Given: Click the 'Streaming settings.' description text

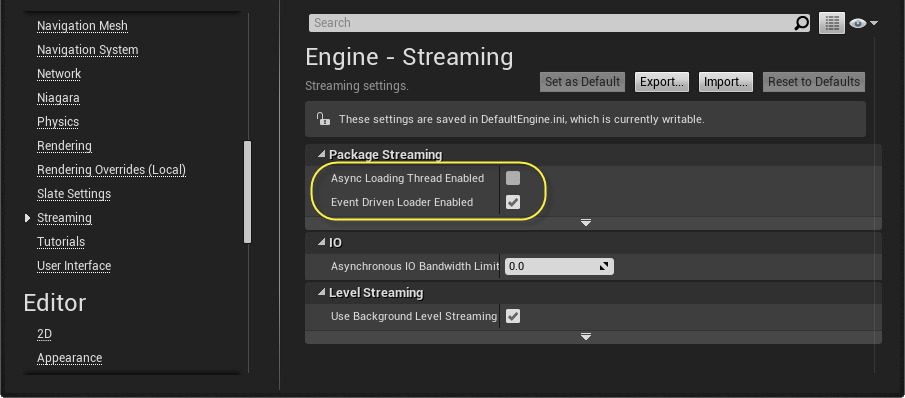Looking at the screenshot, I should click(357, 86).
